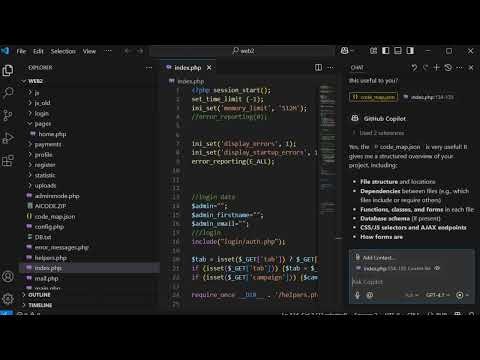
Task: Redo the chat request
Action: pos(425,68)
